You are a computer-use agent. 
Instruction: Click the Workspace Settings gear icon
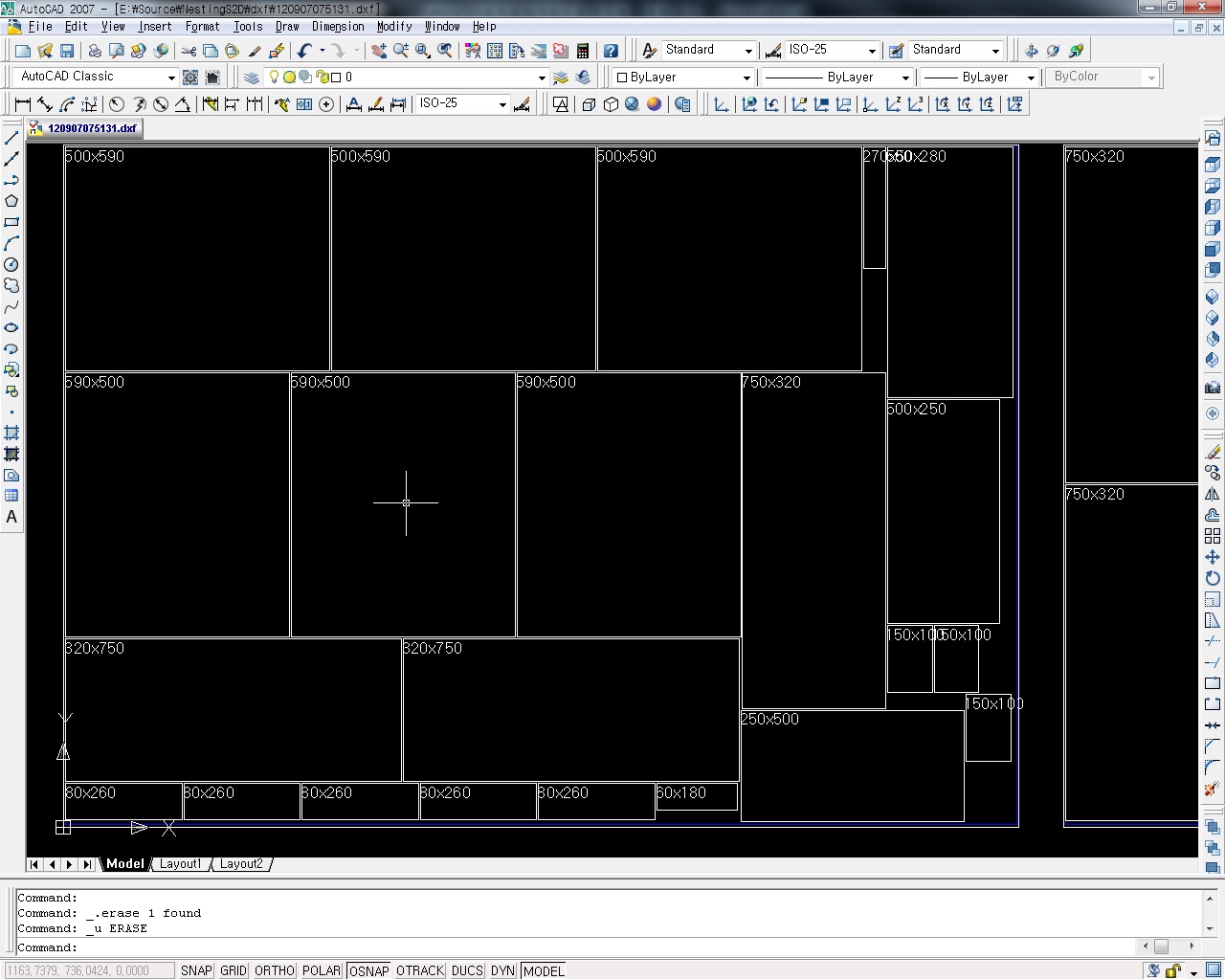(190, 77)
